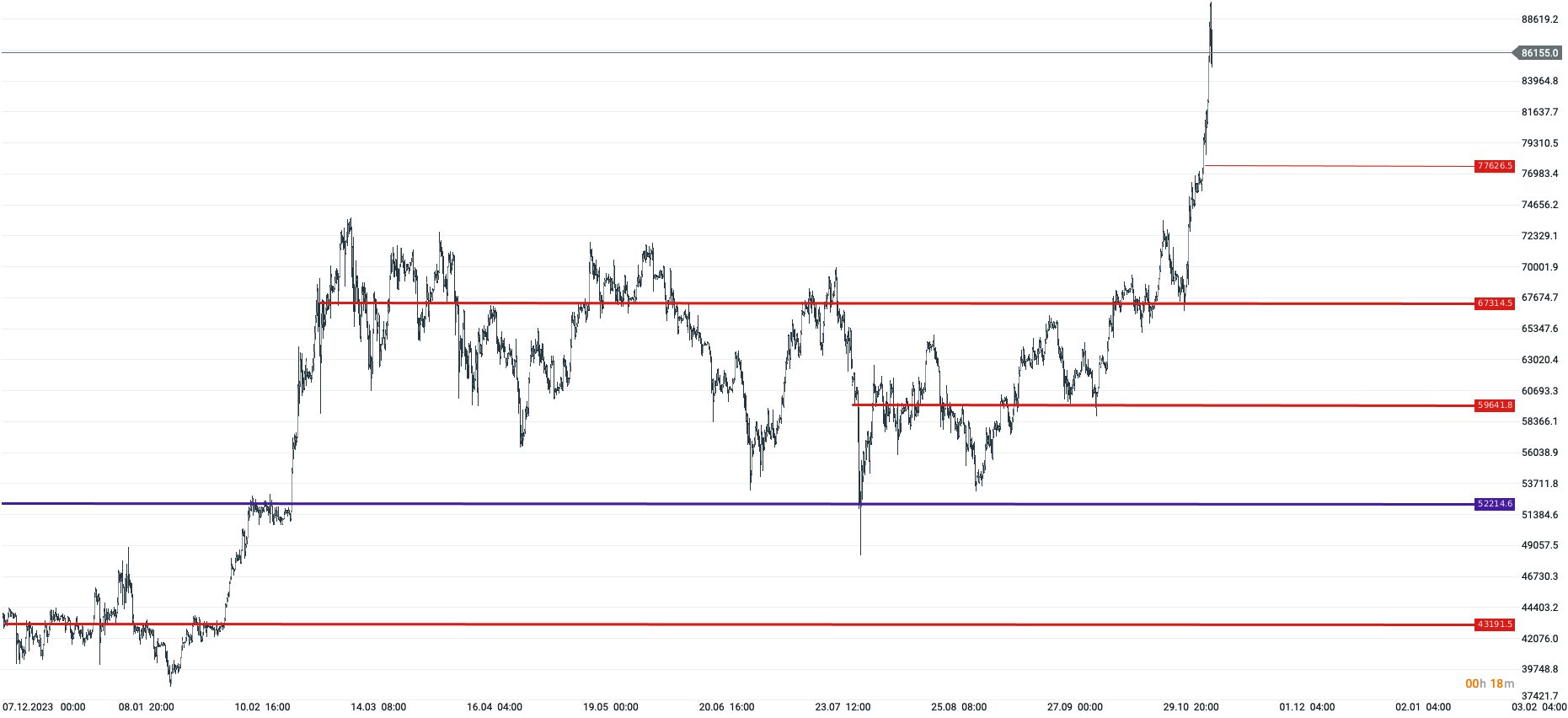Click the 81637.7 price axis value
This screenshot has width=1568, height=718.
[1539, 112]
